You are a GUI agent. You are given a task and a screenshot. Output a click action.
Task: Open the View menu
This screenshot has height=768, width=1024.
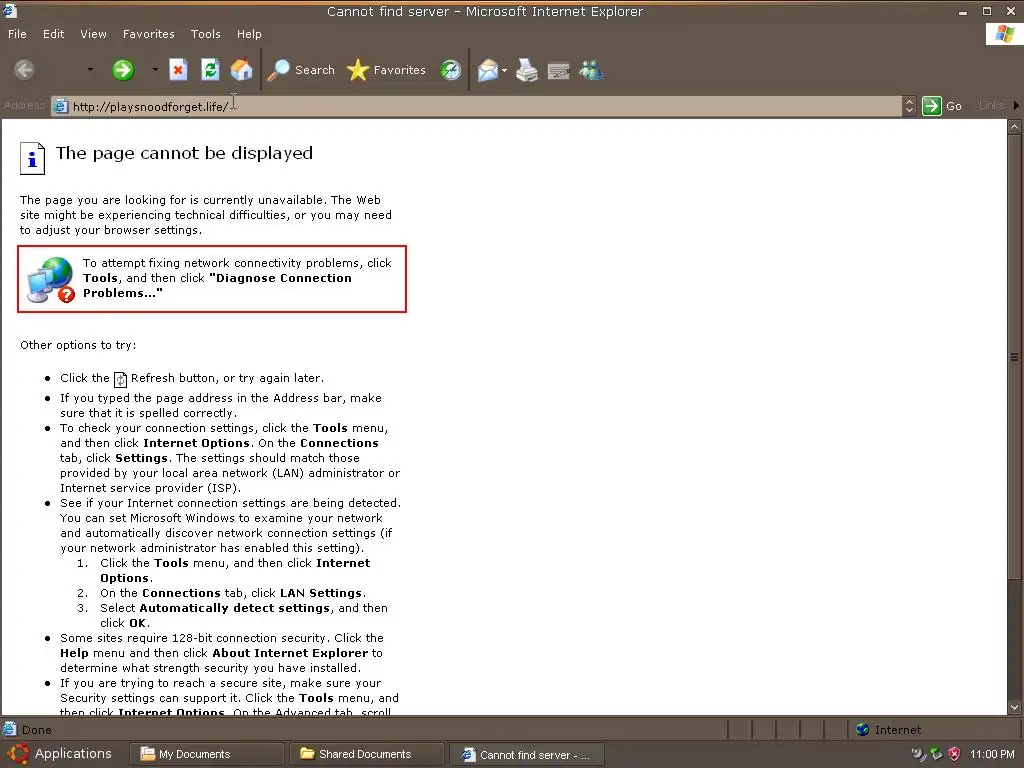click(93, 34)
